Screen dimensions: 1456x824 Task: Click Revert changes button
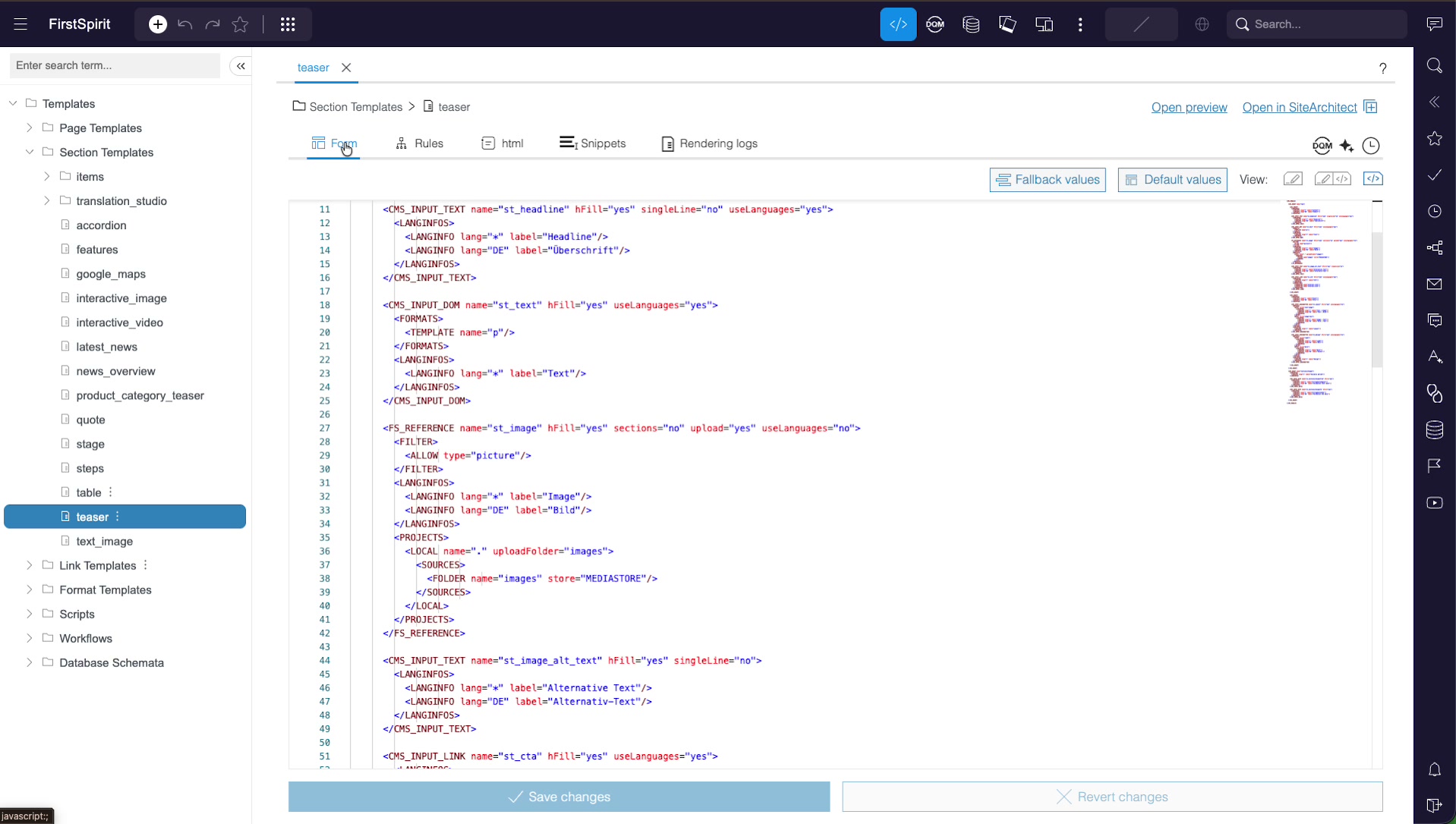(x=1112, y=797)
